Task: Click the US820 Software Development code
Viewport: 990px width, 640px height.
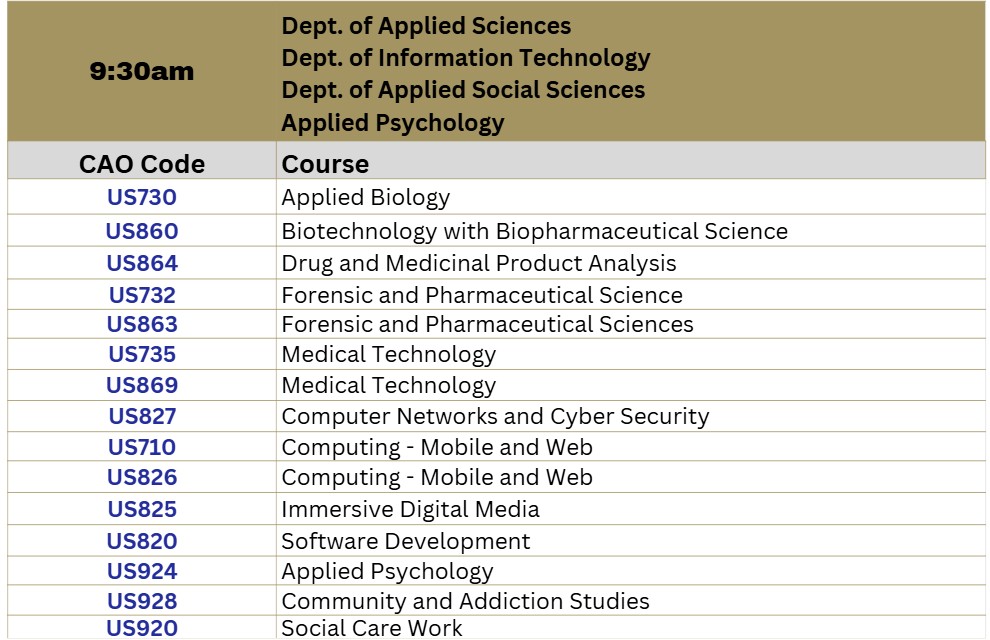Action: click(142, 542)
